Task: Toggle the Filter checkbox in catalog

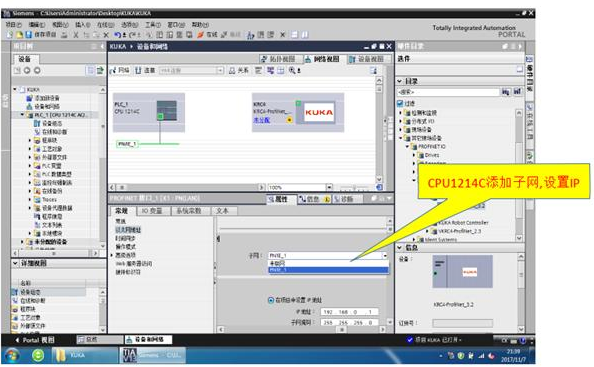Action: (400, 103)
